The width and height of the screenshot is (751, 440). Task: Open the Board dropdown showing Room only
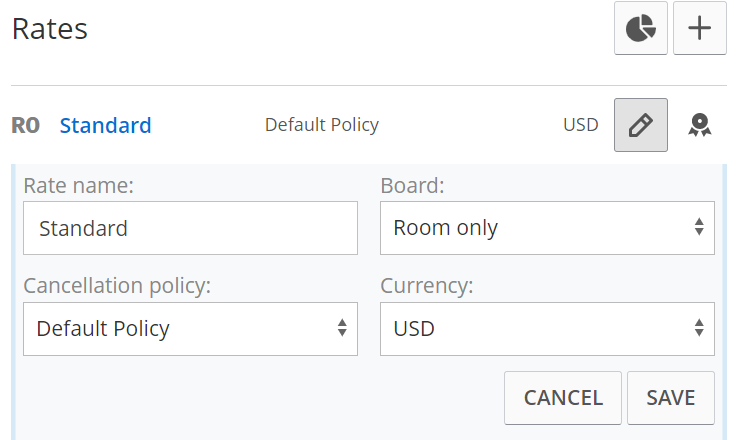[547, 228]
